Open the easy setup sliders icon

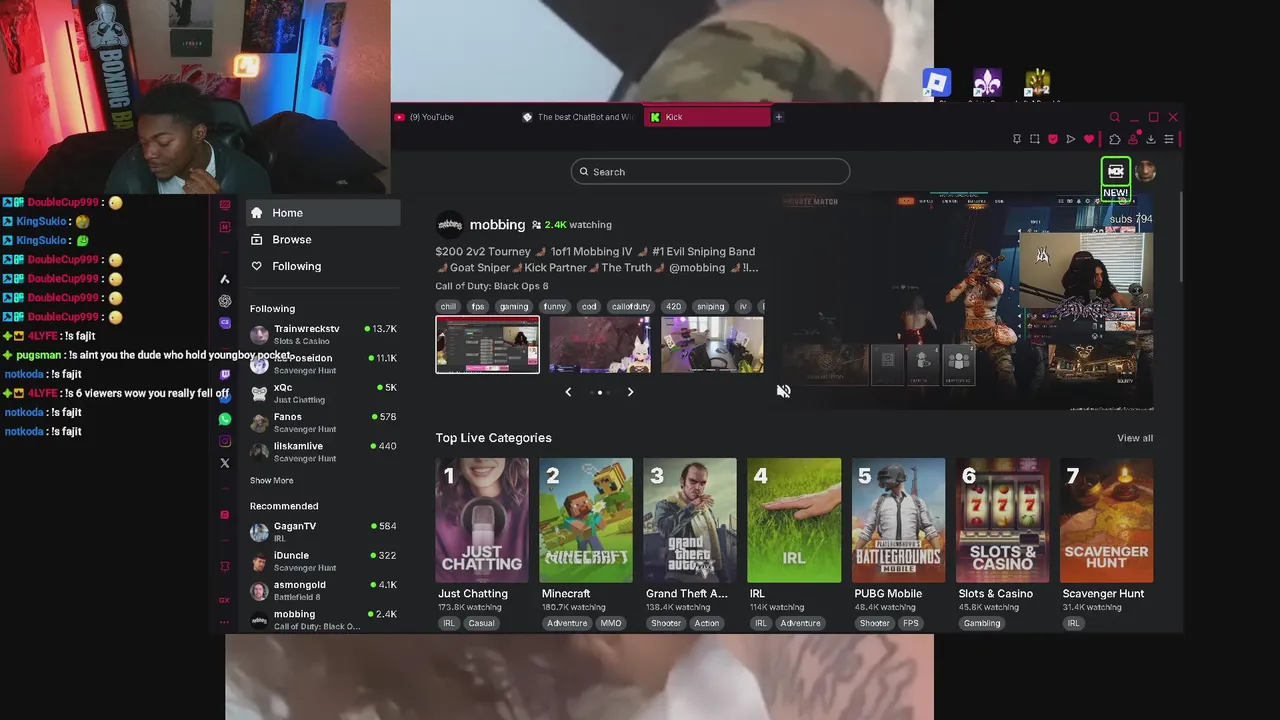point(1169,139)
